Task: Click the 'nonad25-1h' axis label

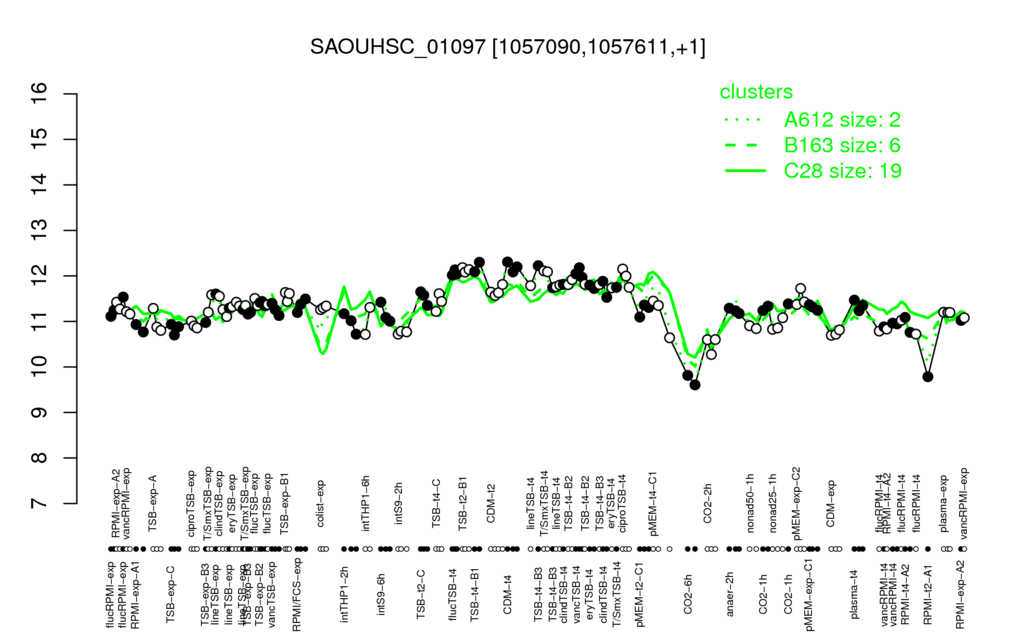Action: [773, 504]
